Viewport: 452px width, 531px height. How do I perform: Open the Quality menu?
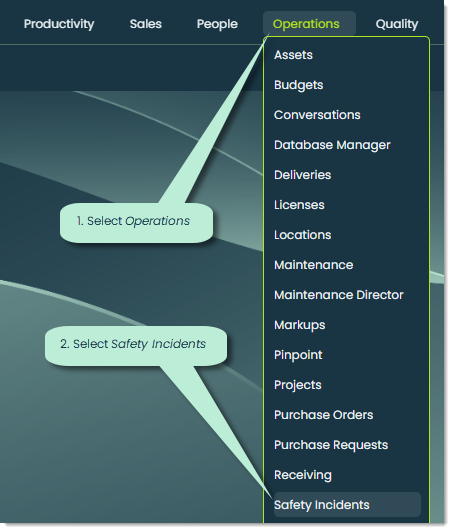[396, 24]
